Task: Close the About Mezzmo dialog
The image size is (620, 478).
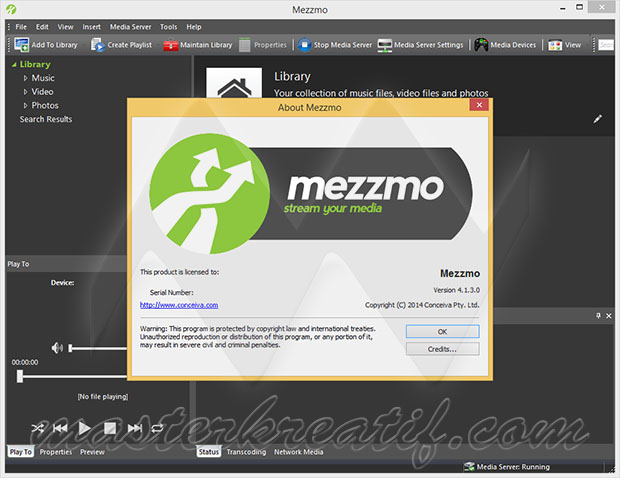Action: click(479, 105)
